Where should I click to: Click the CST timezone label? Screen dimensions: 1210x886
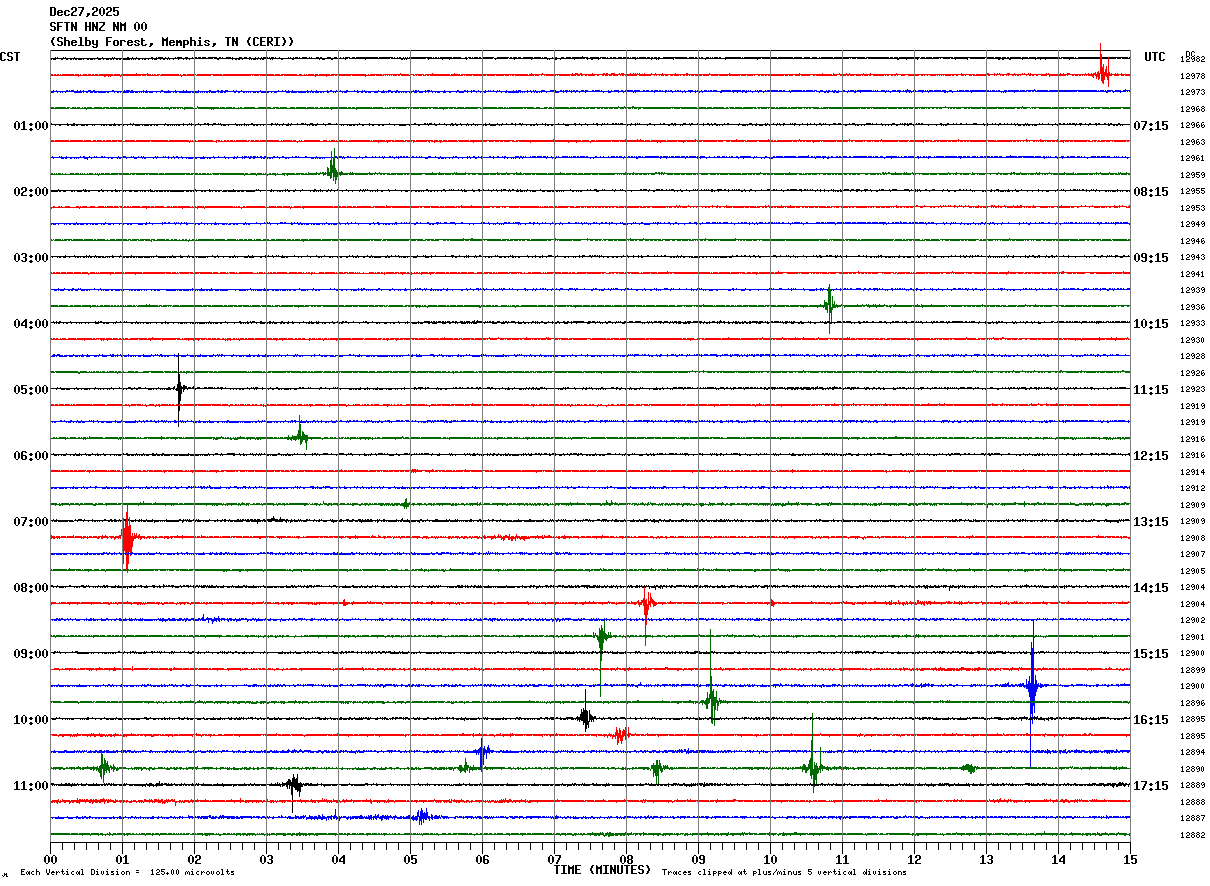click(10, 57)
